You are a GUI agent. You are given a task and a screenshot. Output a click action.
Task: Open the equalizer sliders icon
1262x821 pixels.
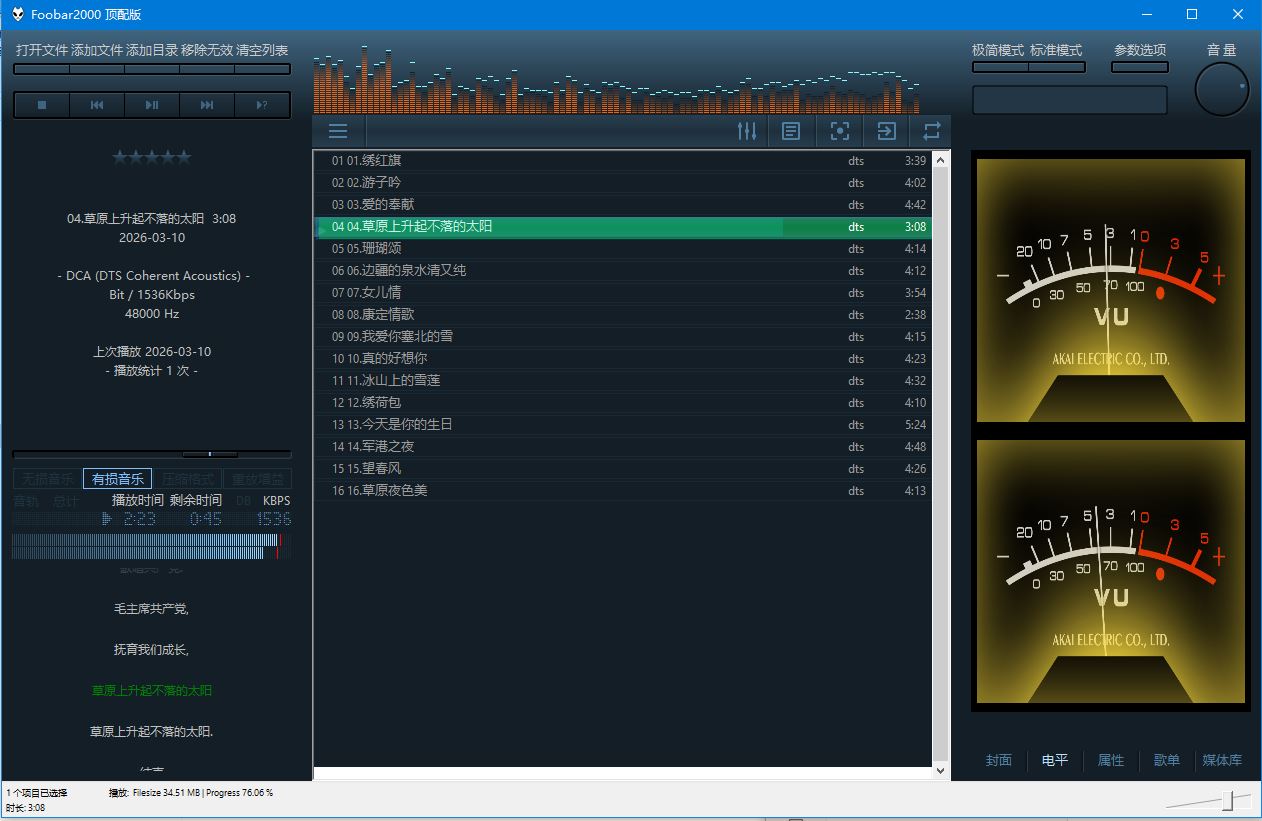coord(746,131)
